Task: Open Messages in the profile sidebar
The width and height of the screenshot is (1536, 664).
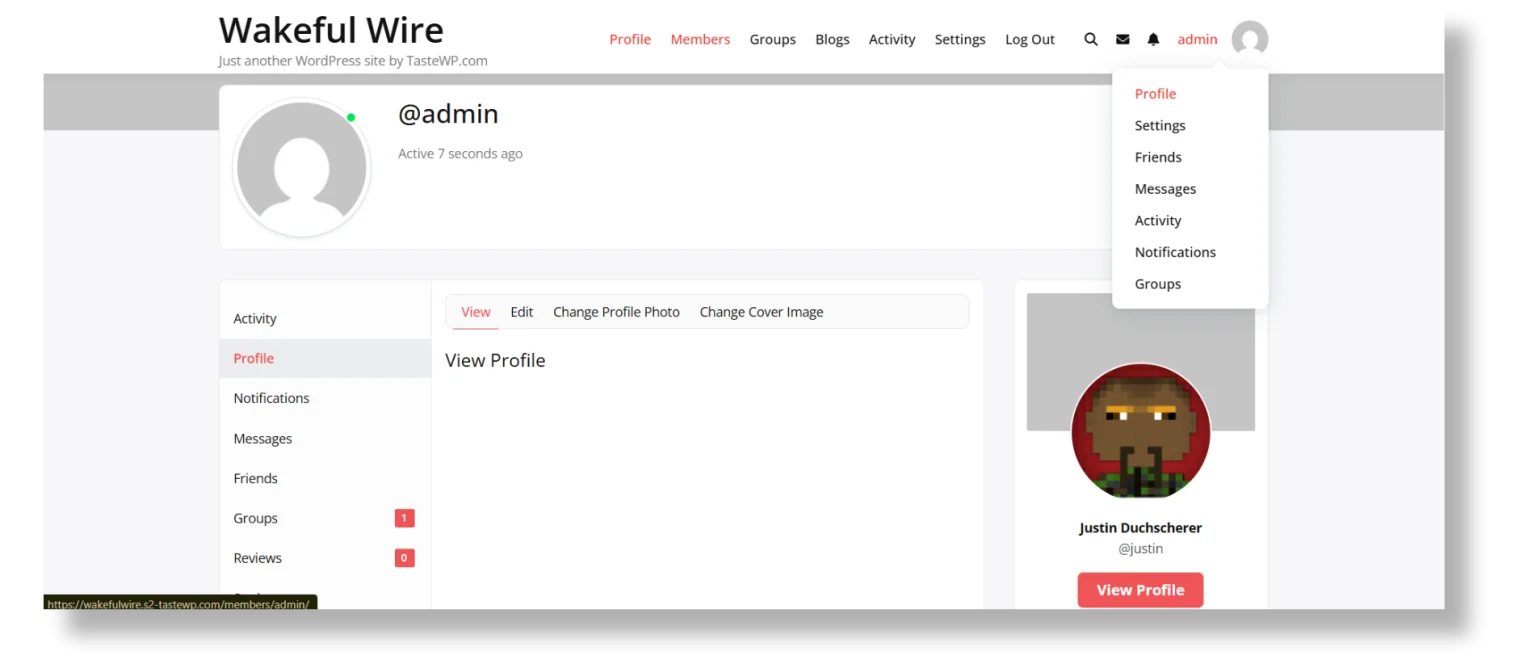Action: [x=325, y=439]
